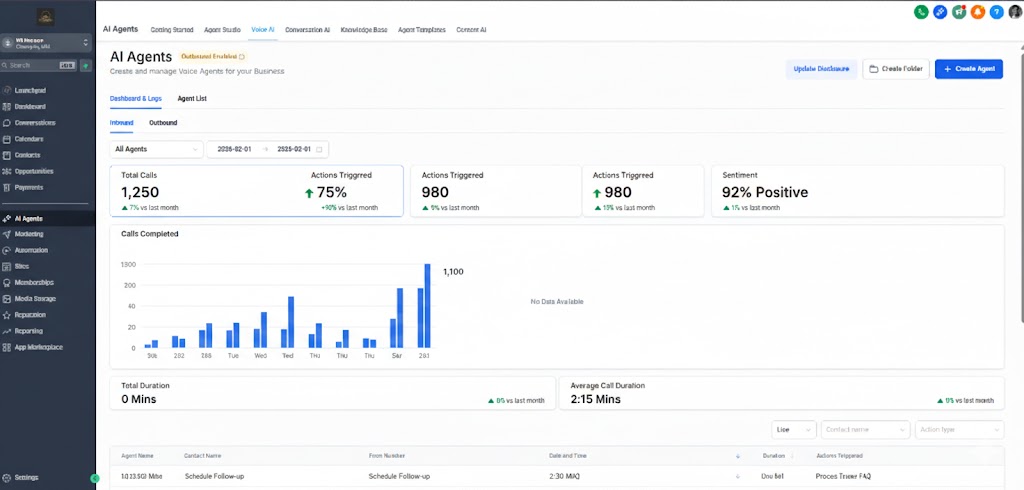Click the sidebar Search field

(35, 65)
